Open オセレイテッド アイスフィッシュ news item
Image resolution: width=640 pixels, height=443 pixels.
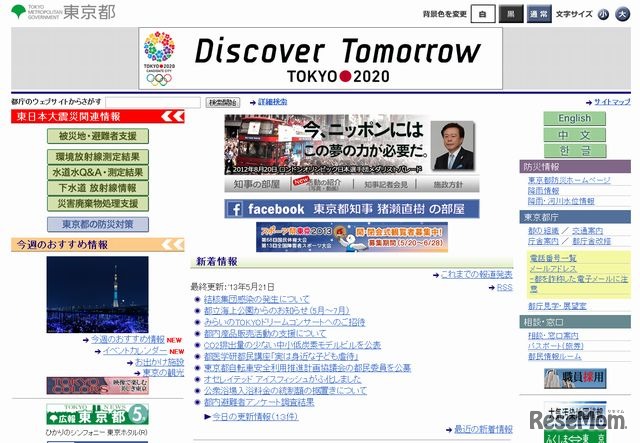282,379
